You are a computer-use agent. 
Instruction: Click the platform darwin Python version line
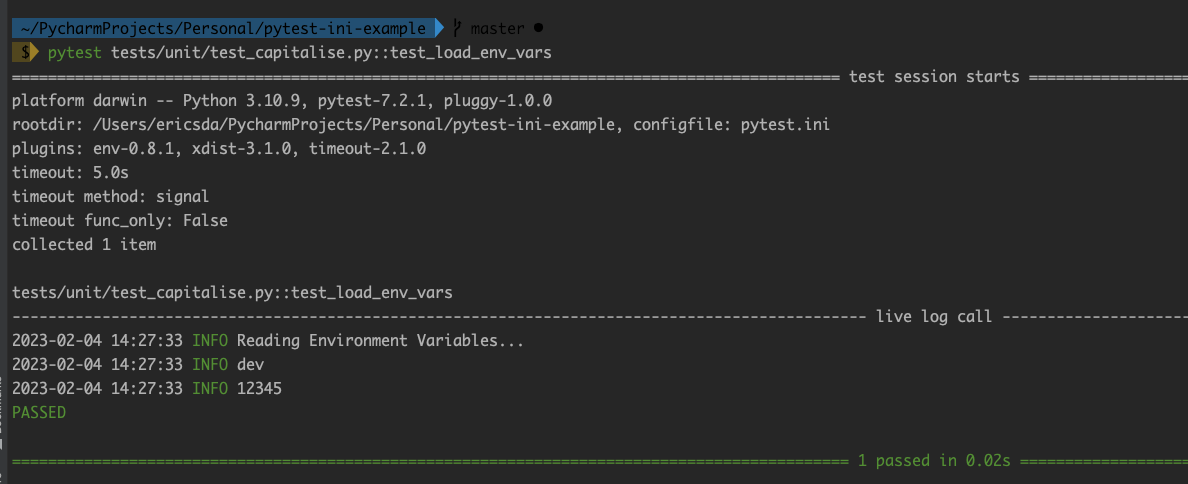coord(281,101)
